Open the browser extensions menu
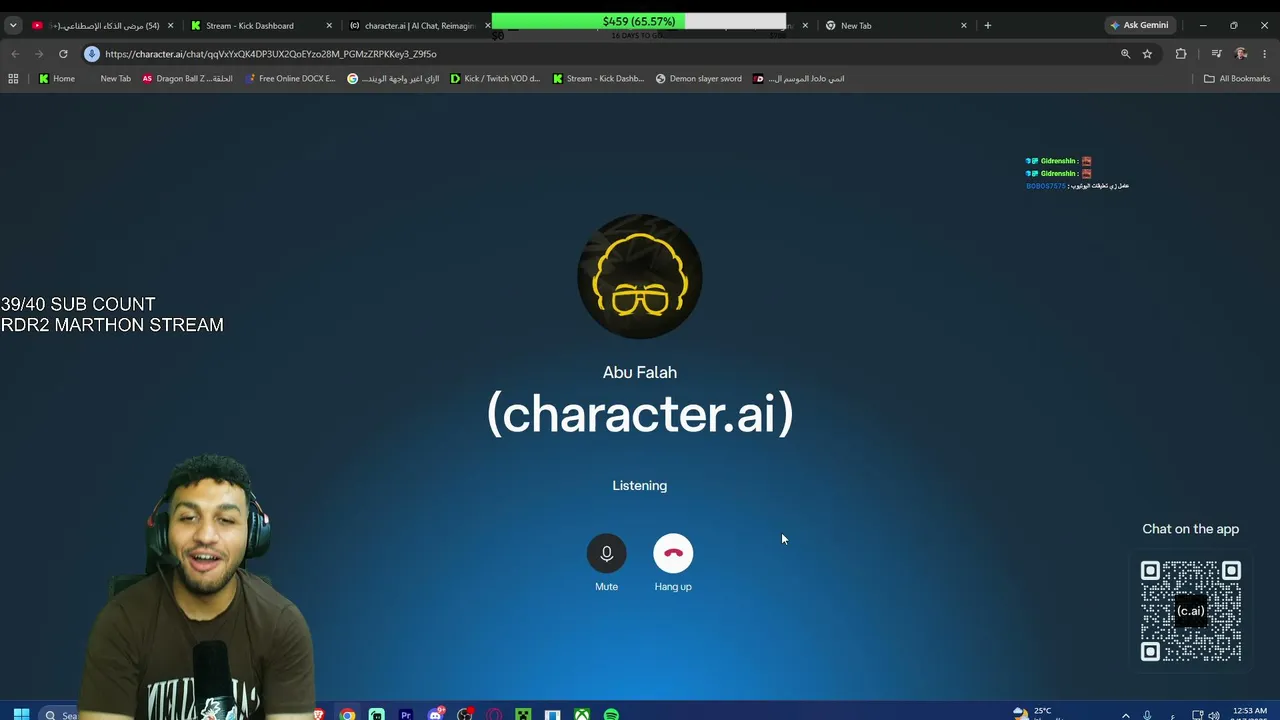 pyautogui.click(x=1181, y=54)
